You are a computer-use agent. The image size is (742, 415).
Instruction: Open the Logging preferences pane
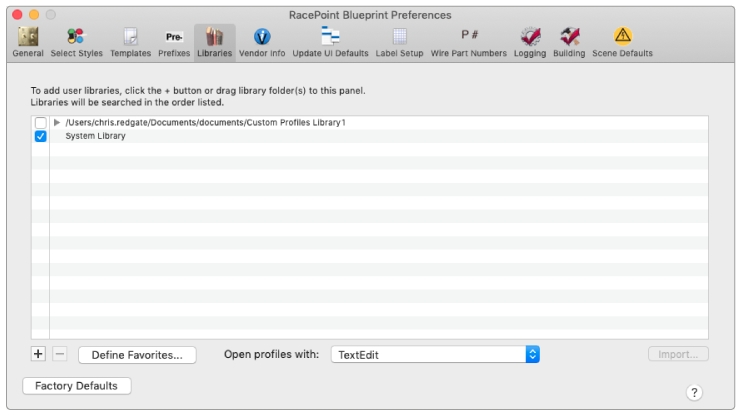[530, 43]
